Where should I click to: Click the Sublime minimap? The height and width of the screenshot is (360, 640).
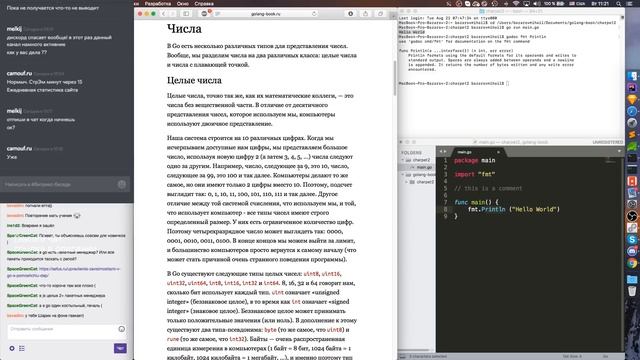[611, 161]
